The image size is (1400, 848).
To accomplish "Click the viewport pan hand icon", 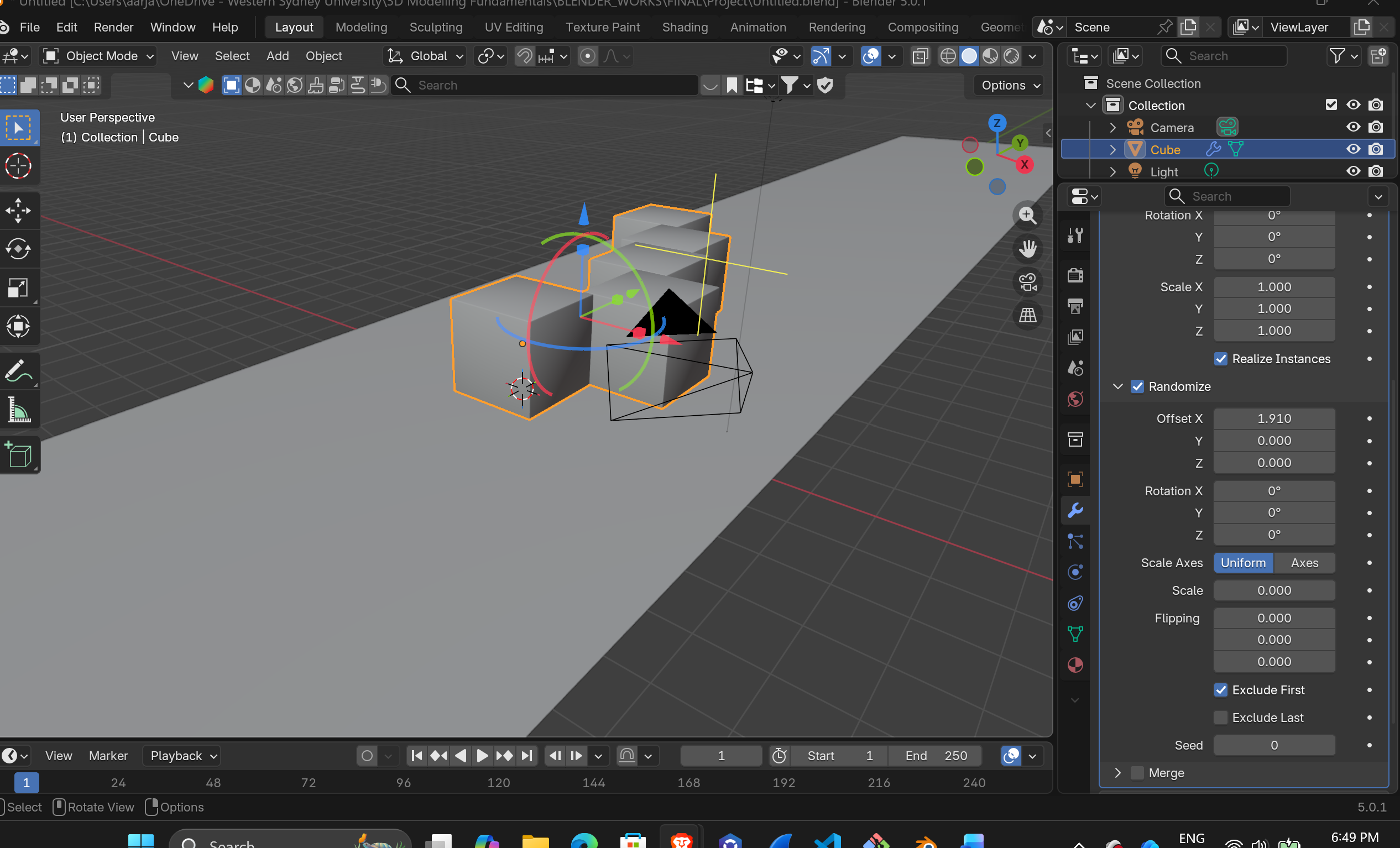I will coord(1027,248).
